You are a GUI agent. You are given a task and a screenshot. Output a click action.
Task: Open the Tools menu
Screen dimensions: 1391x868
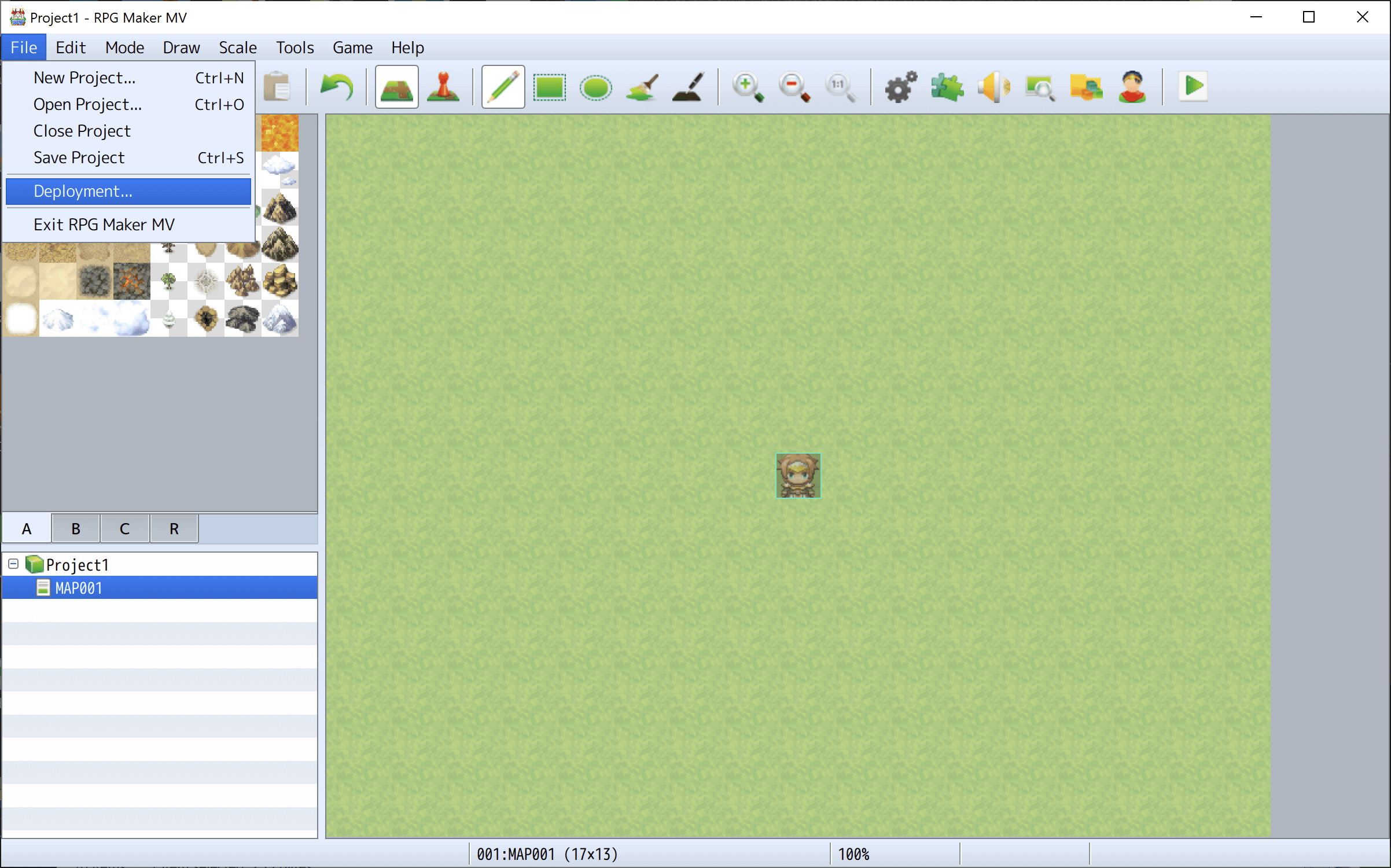click(x=295, y=47)
